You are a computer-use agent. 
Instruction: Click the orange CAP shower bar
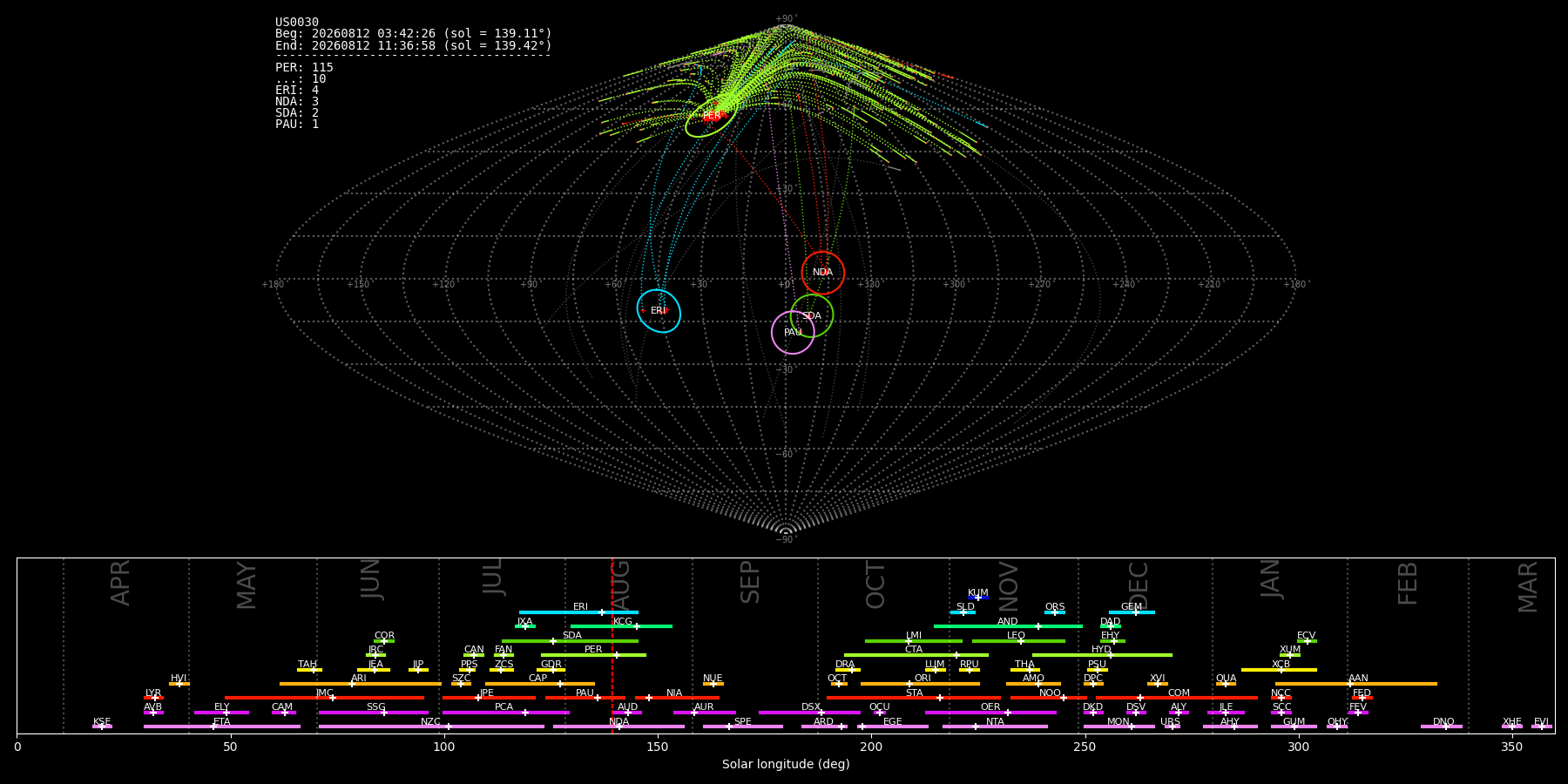point(540,684)
